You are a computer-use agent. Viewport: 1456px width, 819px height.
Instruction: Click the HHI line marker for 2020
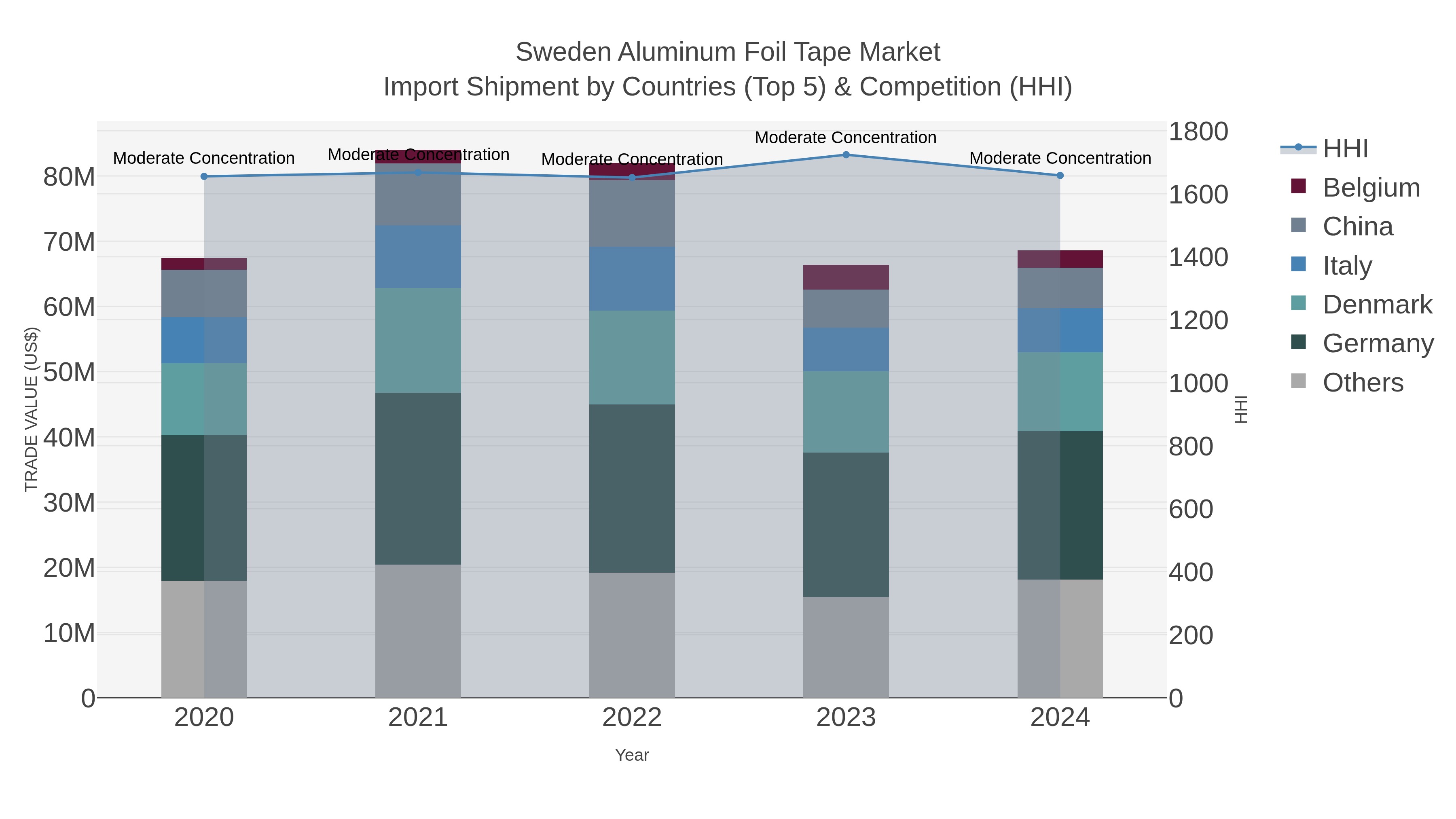(x=204, y=176)
